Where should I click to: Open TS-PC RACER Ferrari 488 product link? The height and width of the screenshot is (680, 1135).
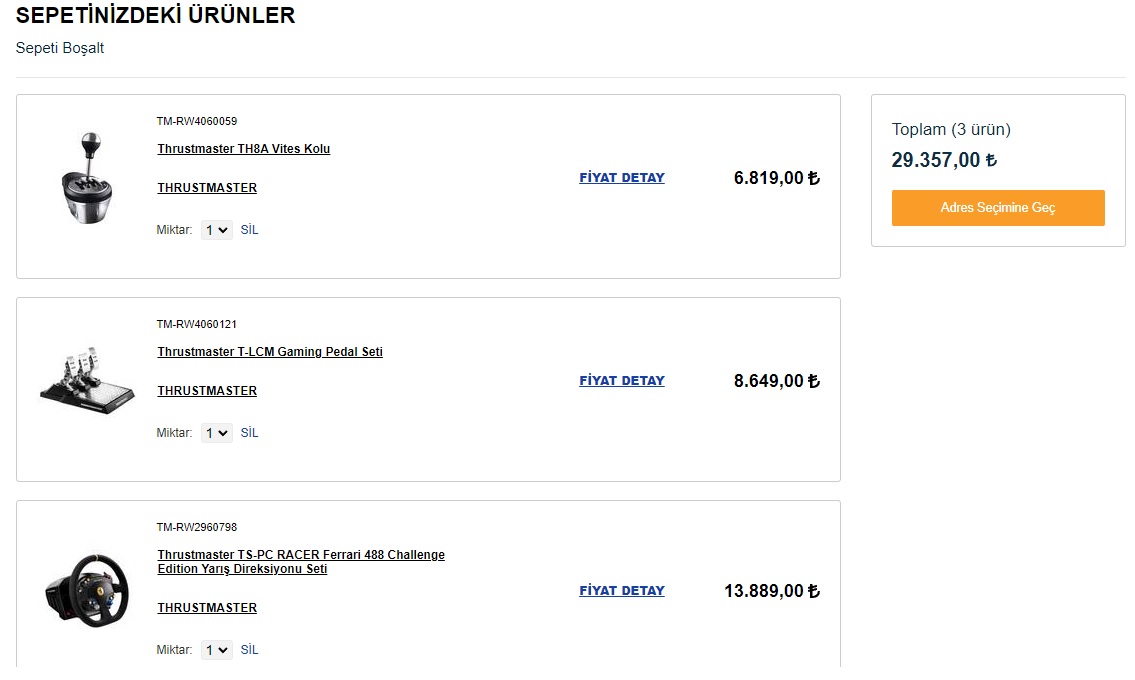[301, 561]
